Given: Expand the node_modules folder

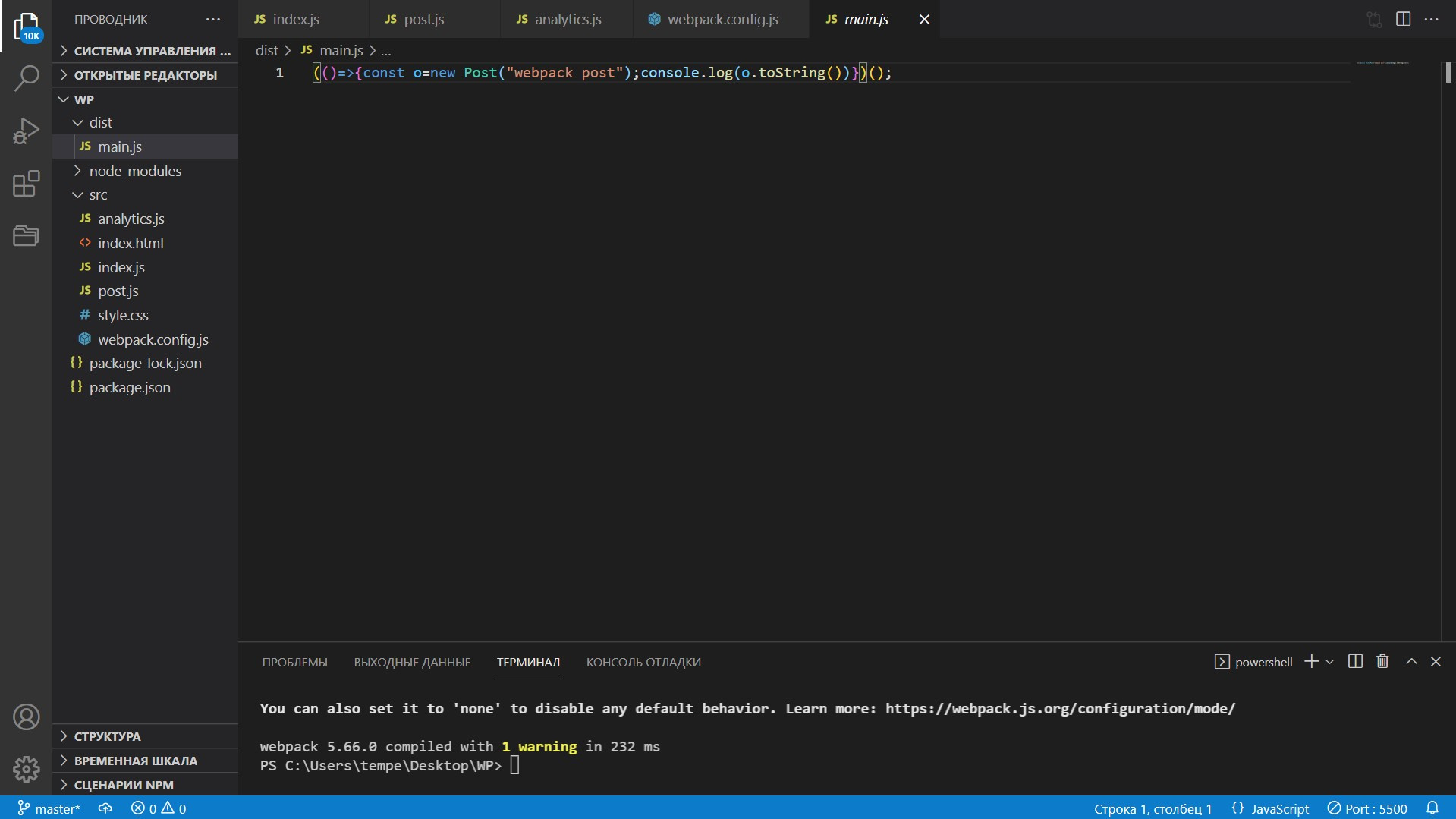Looking at the screenshot, I should pos(145,171).
